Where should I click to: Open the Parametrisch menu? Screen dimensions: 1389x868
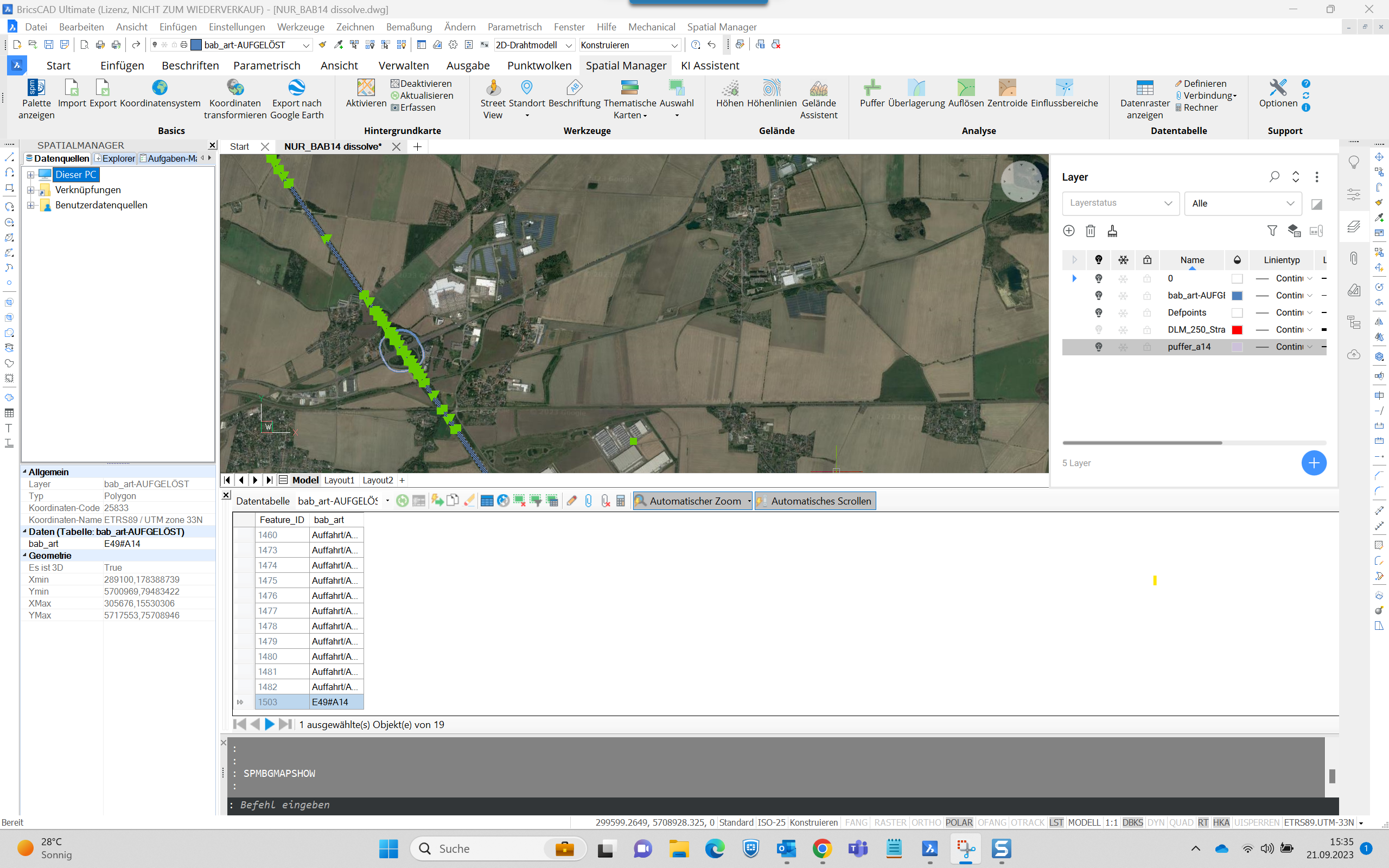tap(514, 27)
